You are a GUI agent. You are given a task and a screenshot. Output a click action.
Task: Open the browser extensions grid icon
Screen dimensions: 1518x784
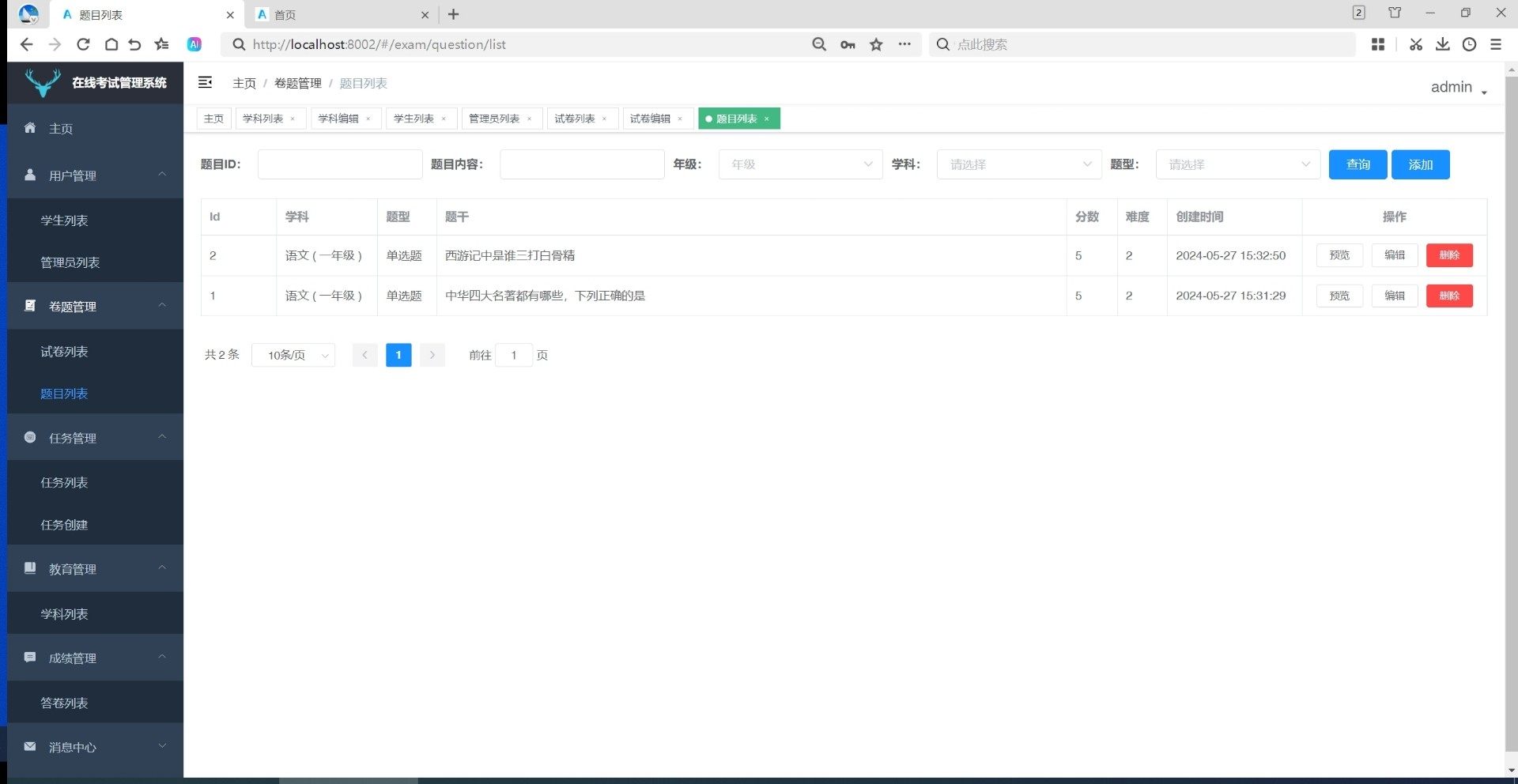[x=1378, y=44]
